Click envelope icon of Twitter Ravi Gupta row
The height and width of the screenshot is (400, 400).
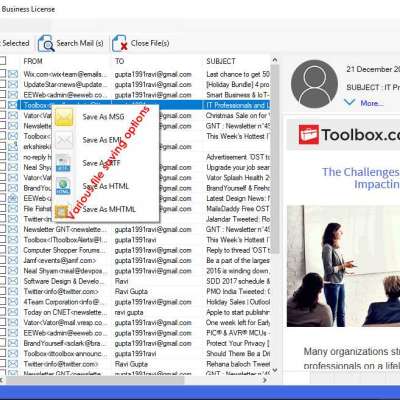click(x=13, y=291)
